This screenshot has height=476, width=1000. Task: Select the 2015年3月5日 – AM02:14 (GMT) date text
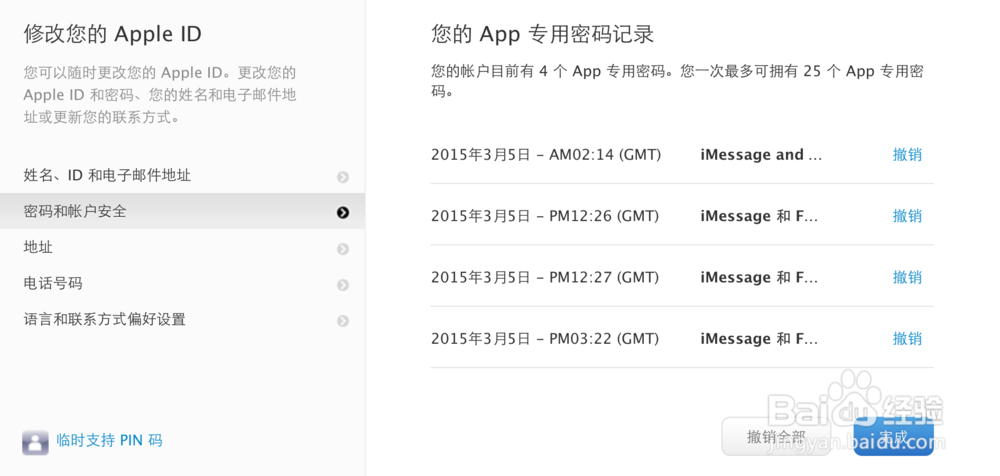pos(546,155)
